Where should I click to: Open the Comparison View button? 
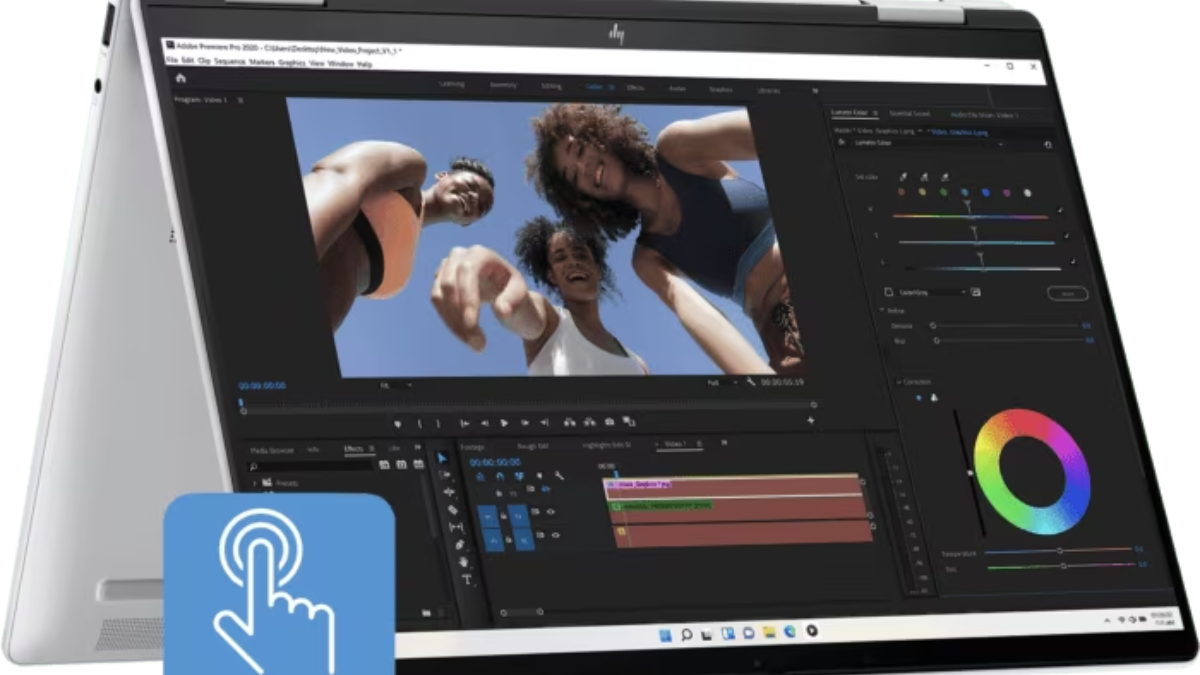click(x=629, y=422)
